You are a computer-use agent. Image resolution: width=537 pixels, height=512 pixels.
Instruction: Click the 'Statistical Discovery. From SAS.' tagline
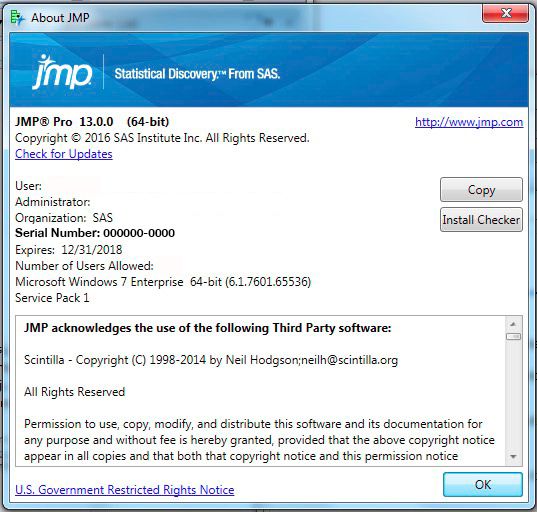tap(197, 74)
